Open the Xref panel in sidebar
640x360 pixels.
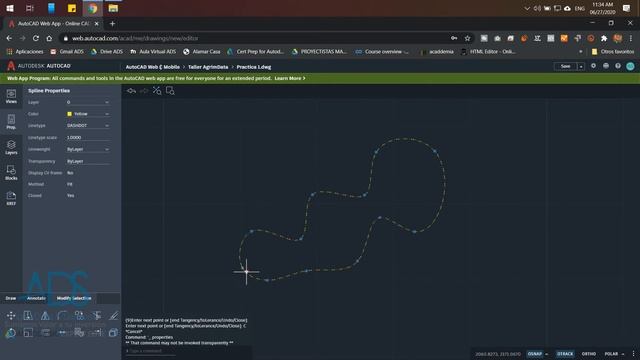click(x=11, y=198)
